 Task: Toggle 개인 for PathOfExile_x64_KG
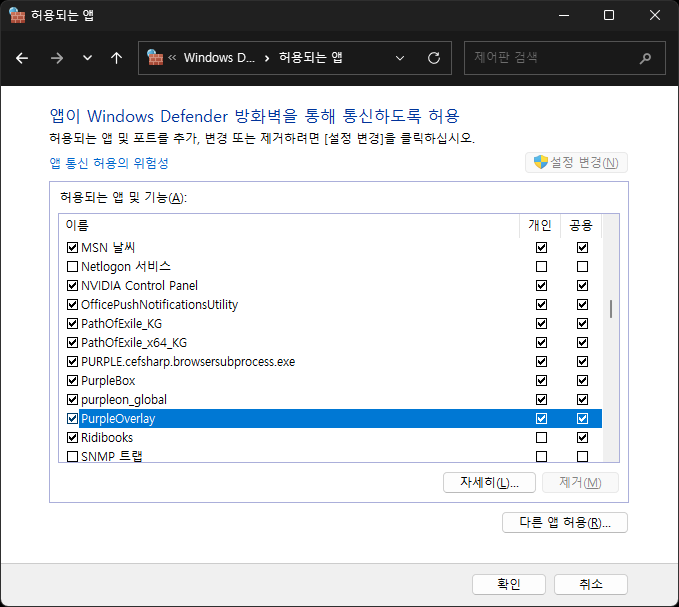coord(541,343)
